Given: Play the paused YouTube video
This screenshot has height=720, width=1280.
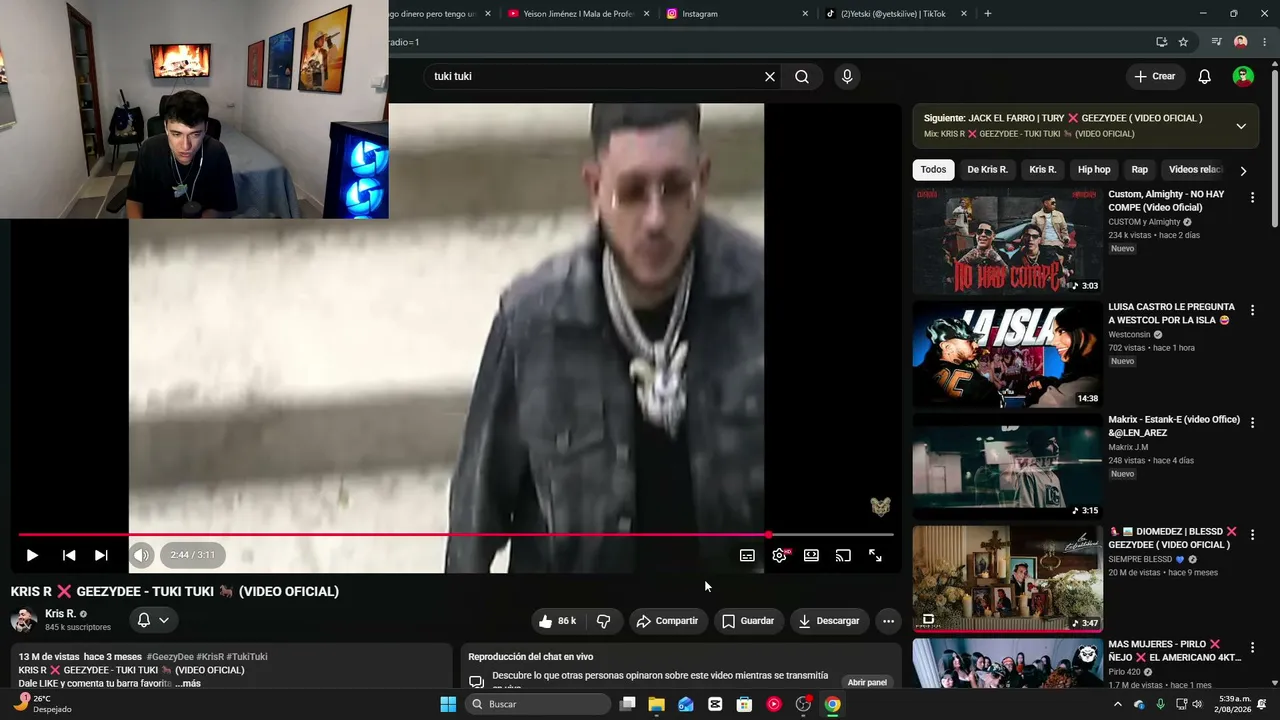Looking at the screenshot, I should [32, 555].
